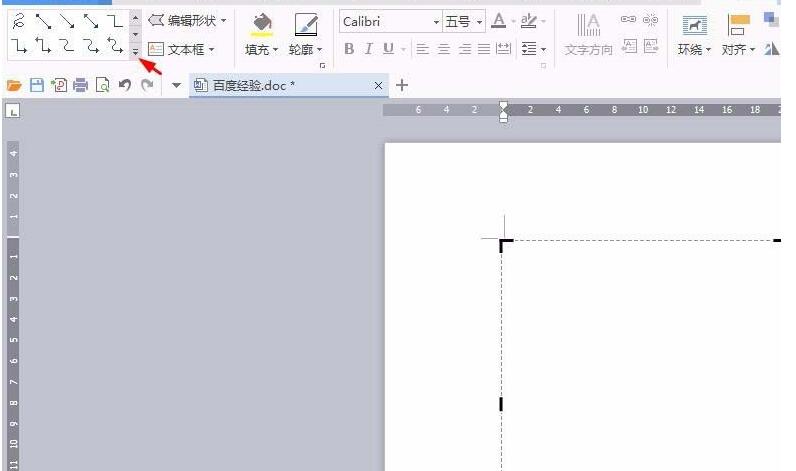This screenshot has width=796, height=471.
Task: Redo the last action
Action: pyautogui.click(x=147, y=85)
